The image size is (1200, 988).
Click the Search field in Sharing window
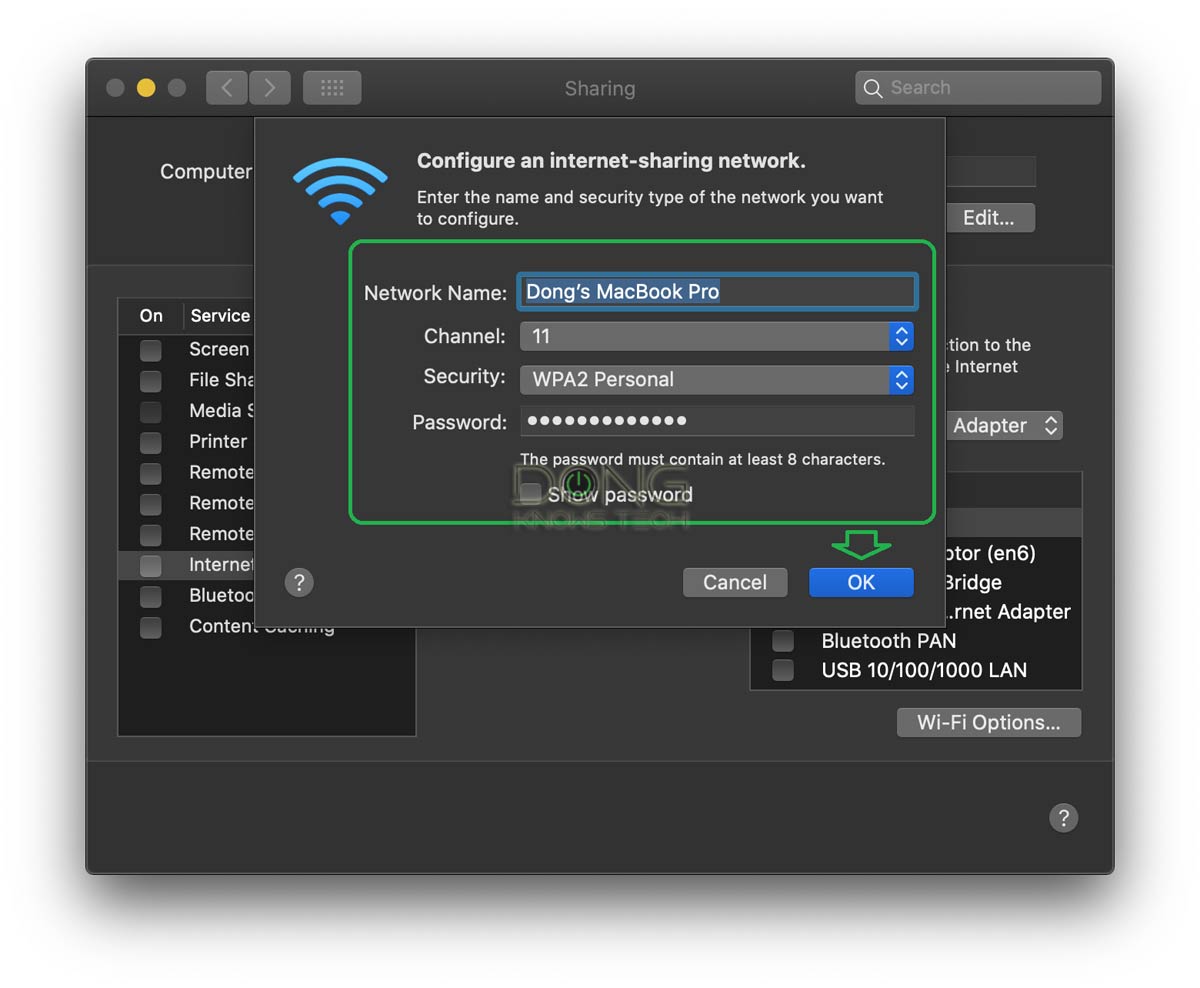(x=978, y=88)
